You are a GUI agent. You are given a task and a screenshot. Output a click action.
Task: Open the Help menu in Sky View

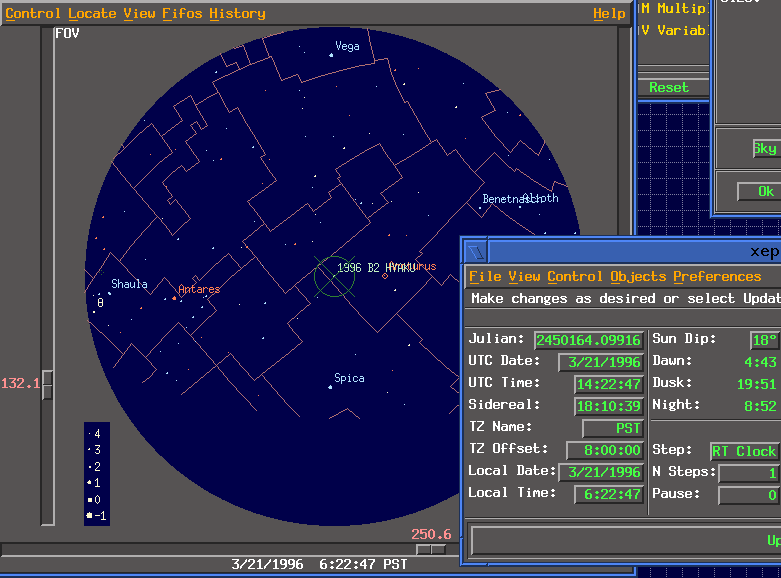click(x=609, y=13)
